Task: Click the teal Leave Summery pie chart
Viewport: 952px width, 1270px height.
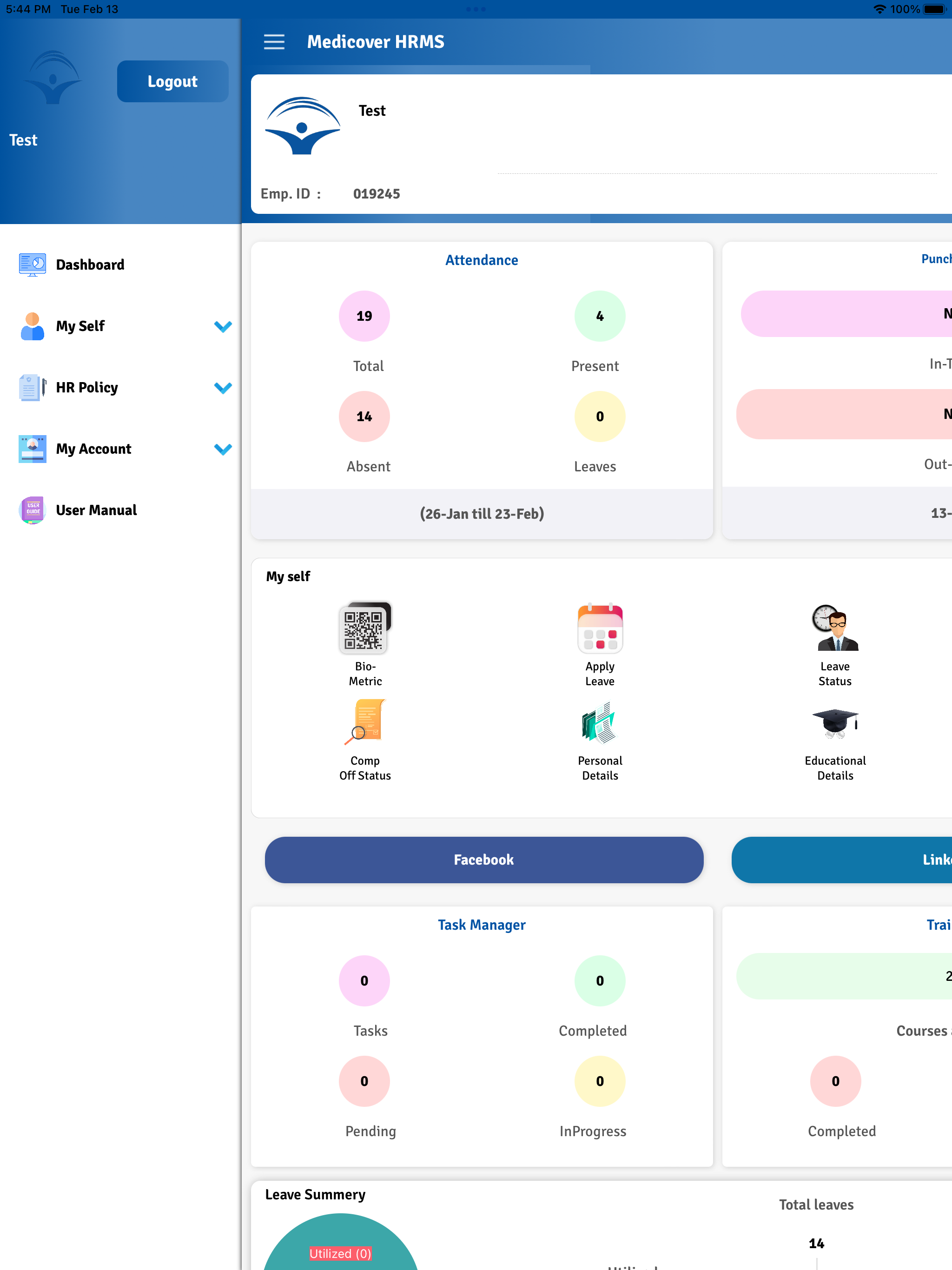Action: click(340, 1242)
